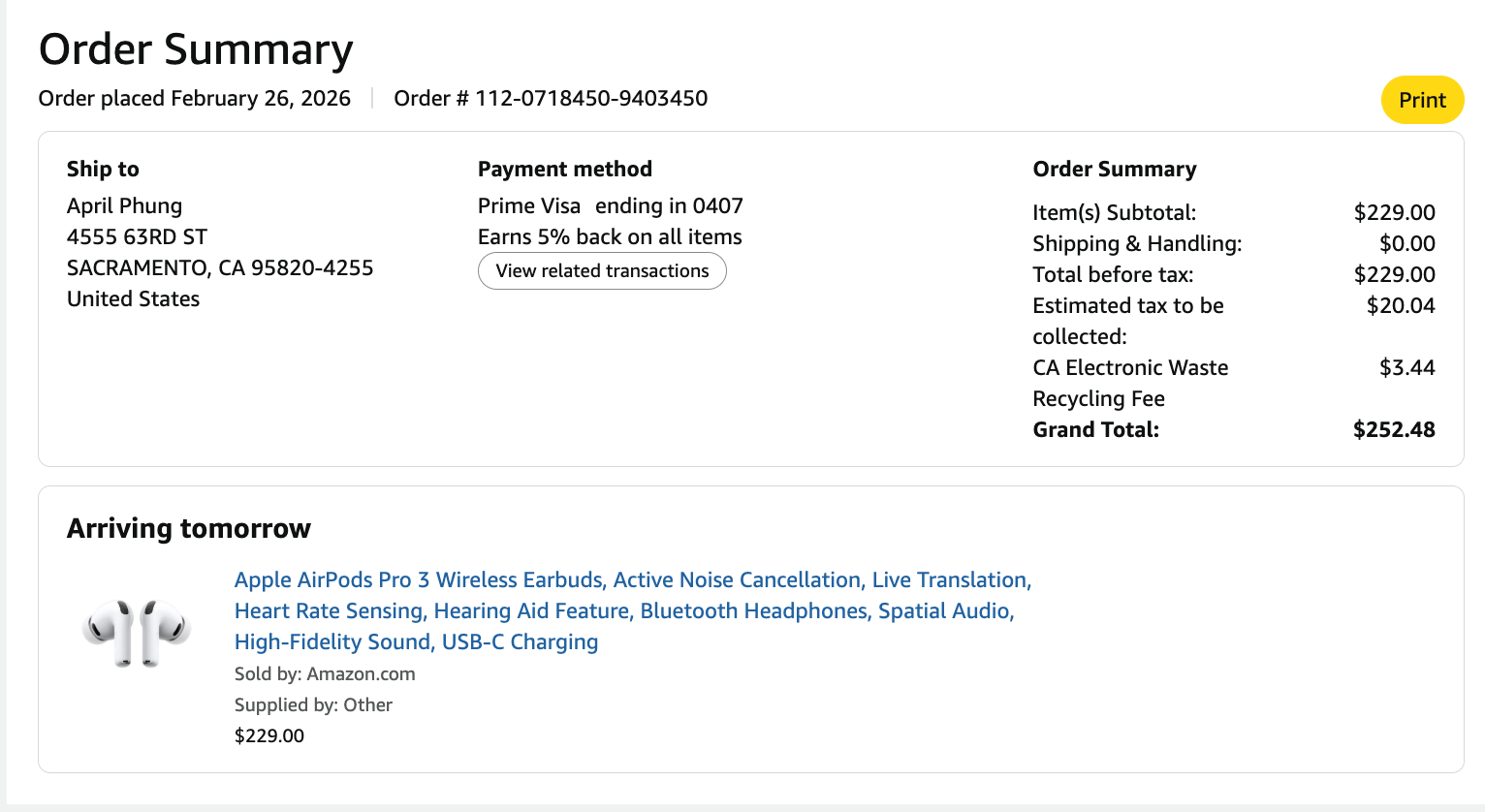Click the Earns 5% back on all items text
Viewport: 1485px width, 812px height.
[610, 237]
